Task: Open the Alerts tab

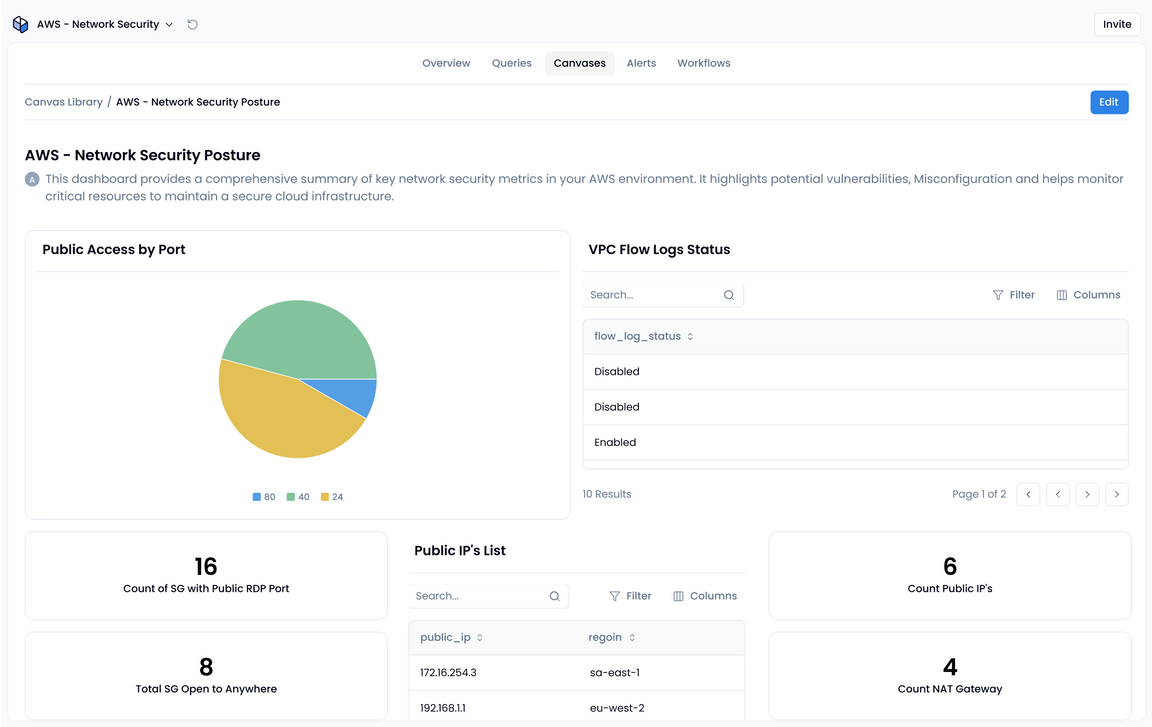Action: point(641,63)
